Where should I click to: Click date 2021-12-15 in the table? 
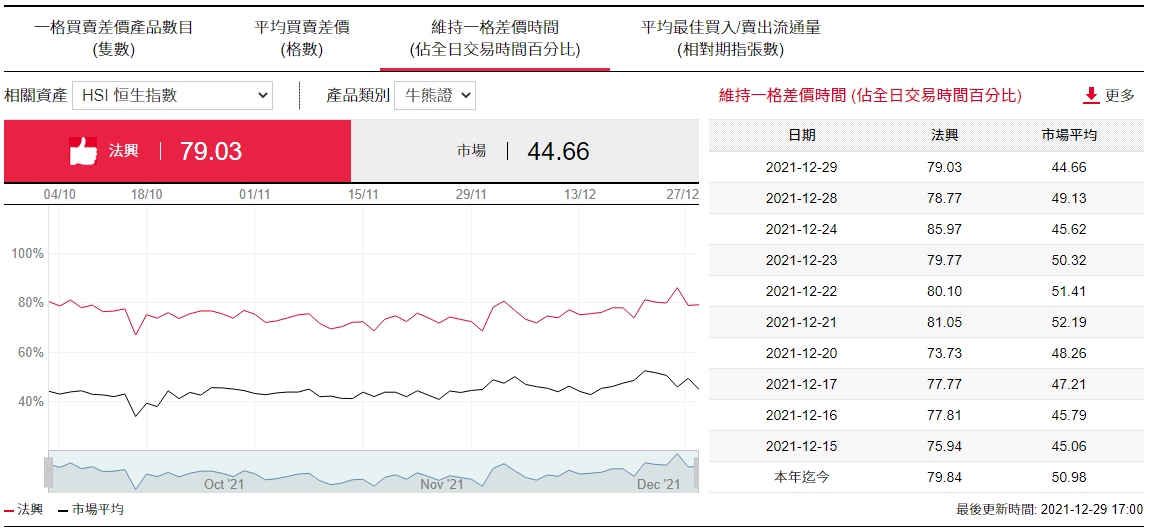[x=801, y=446]
